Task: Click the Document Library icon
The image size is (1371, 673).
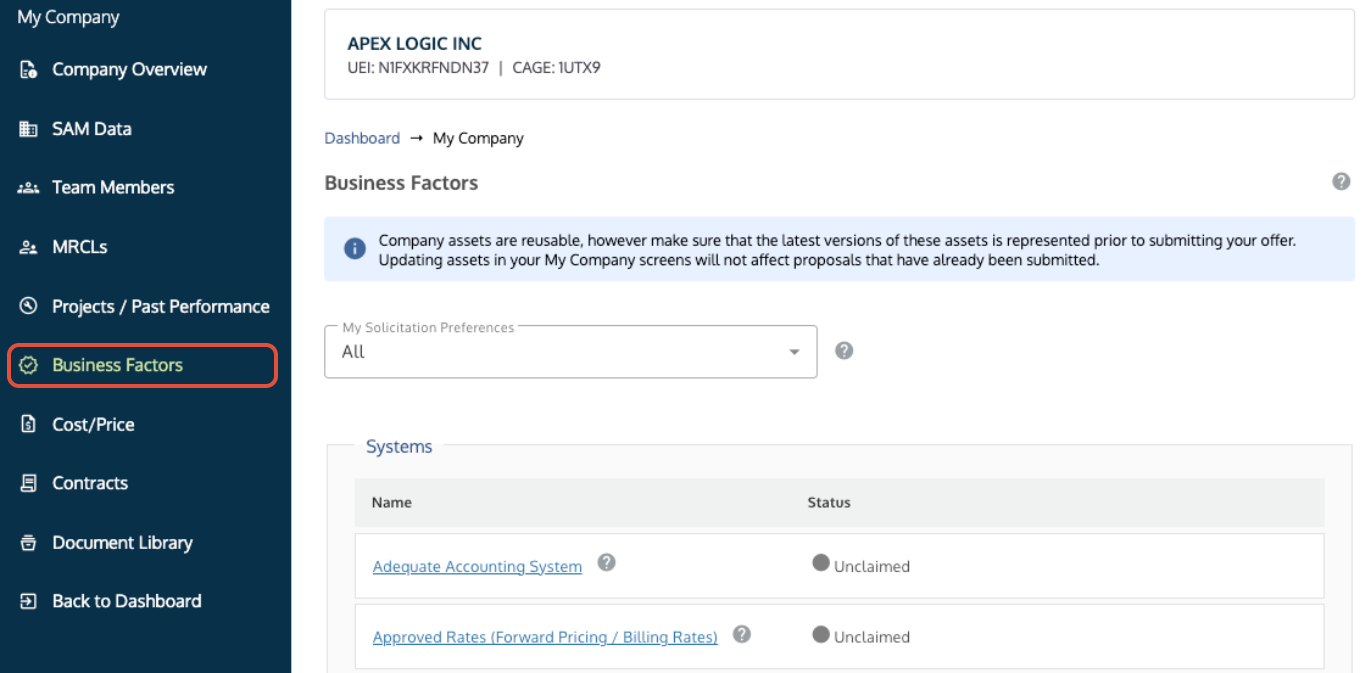Action: pos(29,543)
